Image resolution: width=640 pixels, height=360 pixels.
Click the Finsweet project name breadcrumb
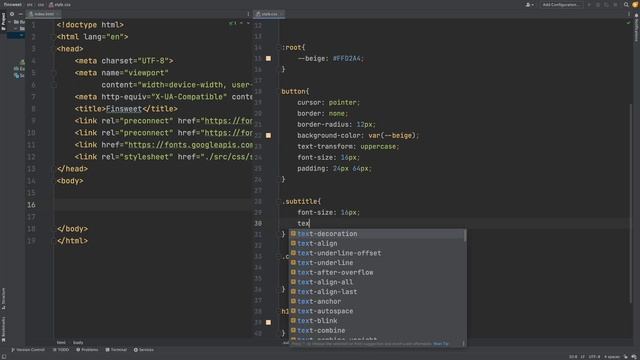(x=13, y=5)
